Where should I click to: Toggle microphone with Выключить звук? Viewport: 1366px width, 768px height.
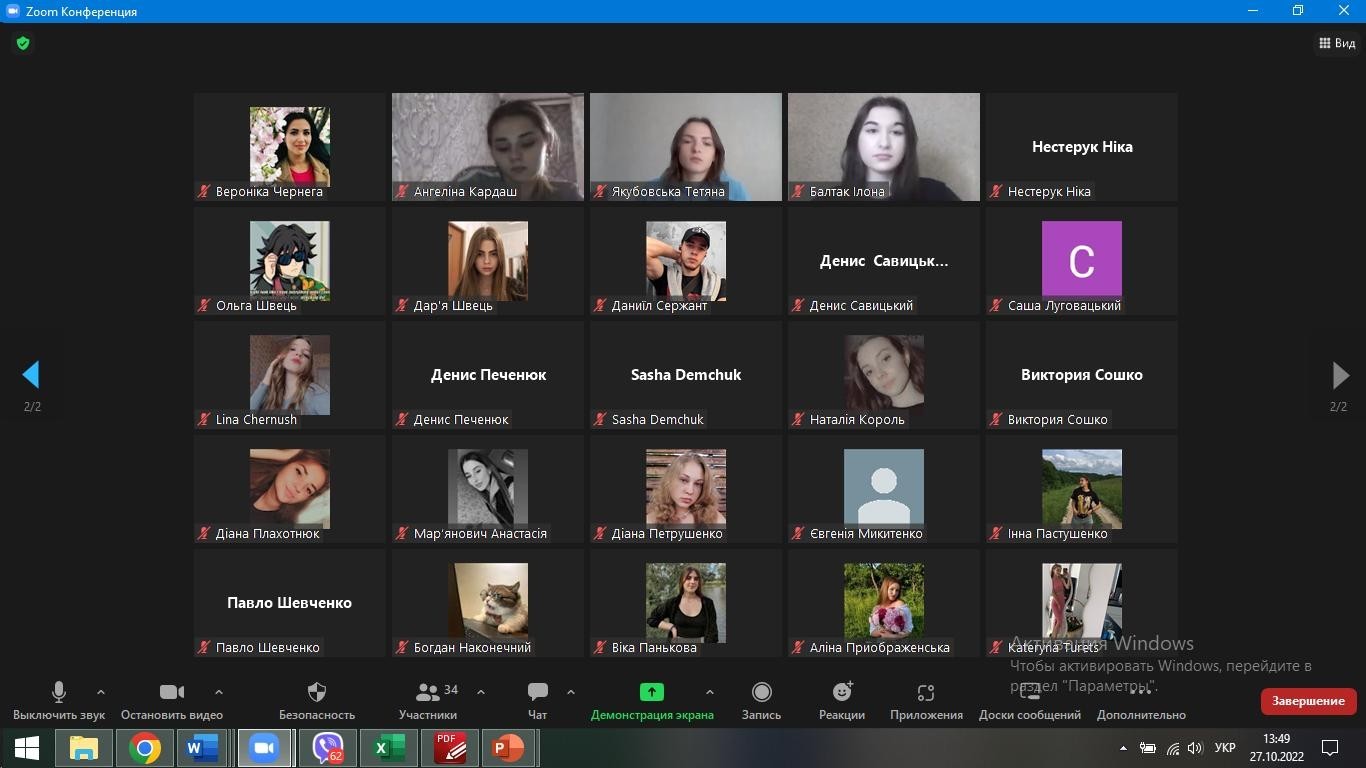click(59, 692)
